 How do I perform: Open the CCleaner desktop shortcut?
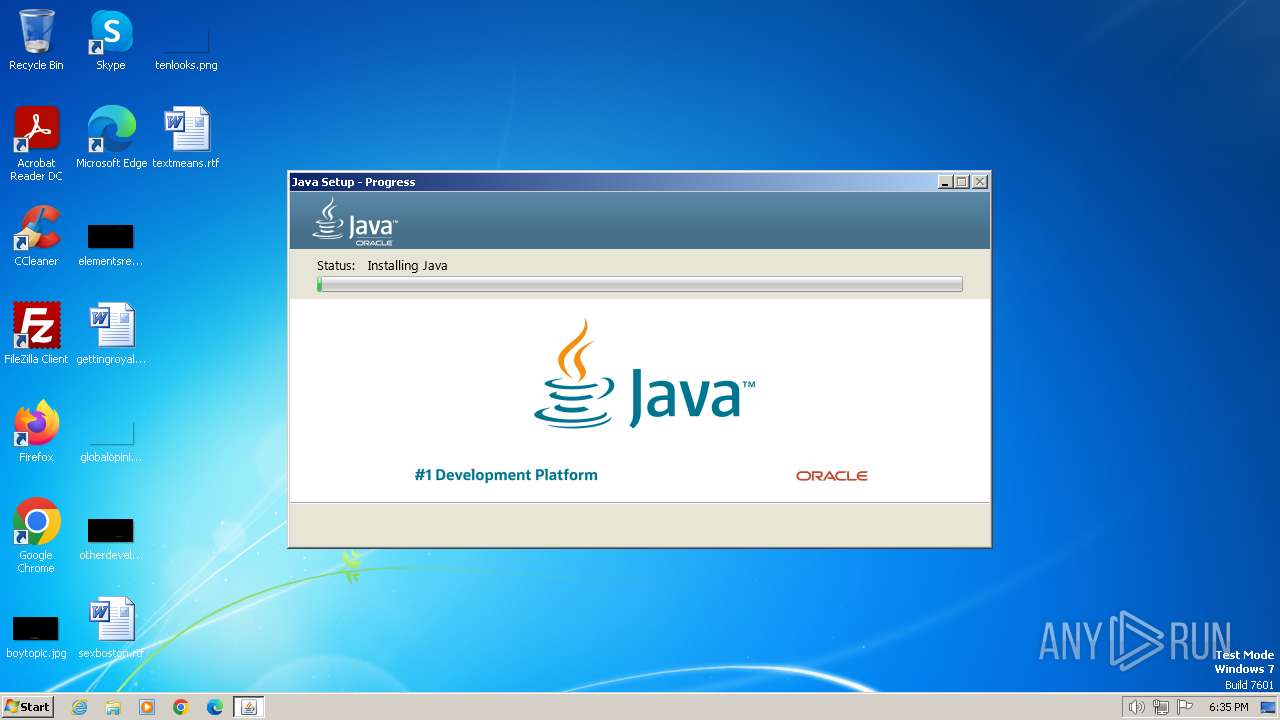pos(36,236)
